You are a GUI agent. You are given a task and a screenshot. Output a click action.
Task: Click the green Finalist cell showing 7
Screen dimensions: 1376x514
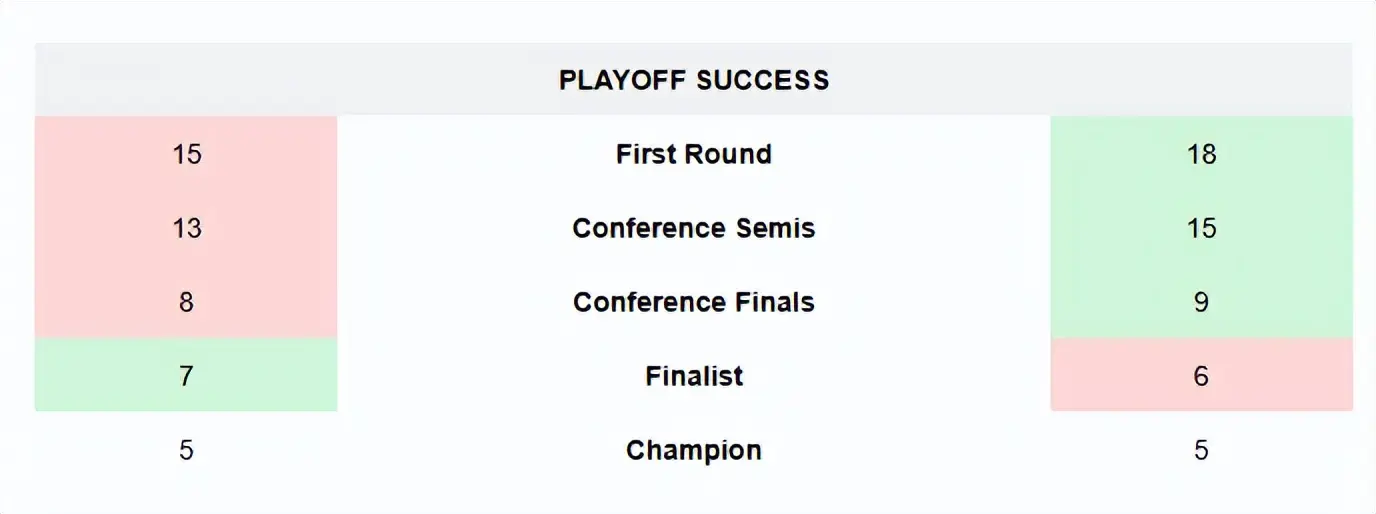[x=187, y=376]
